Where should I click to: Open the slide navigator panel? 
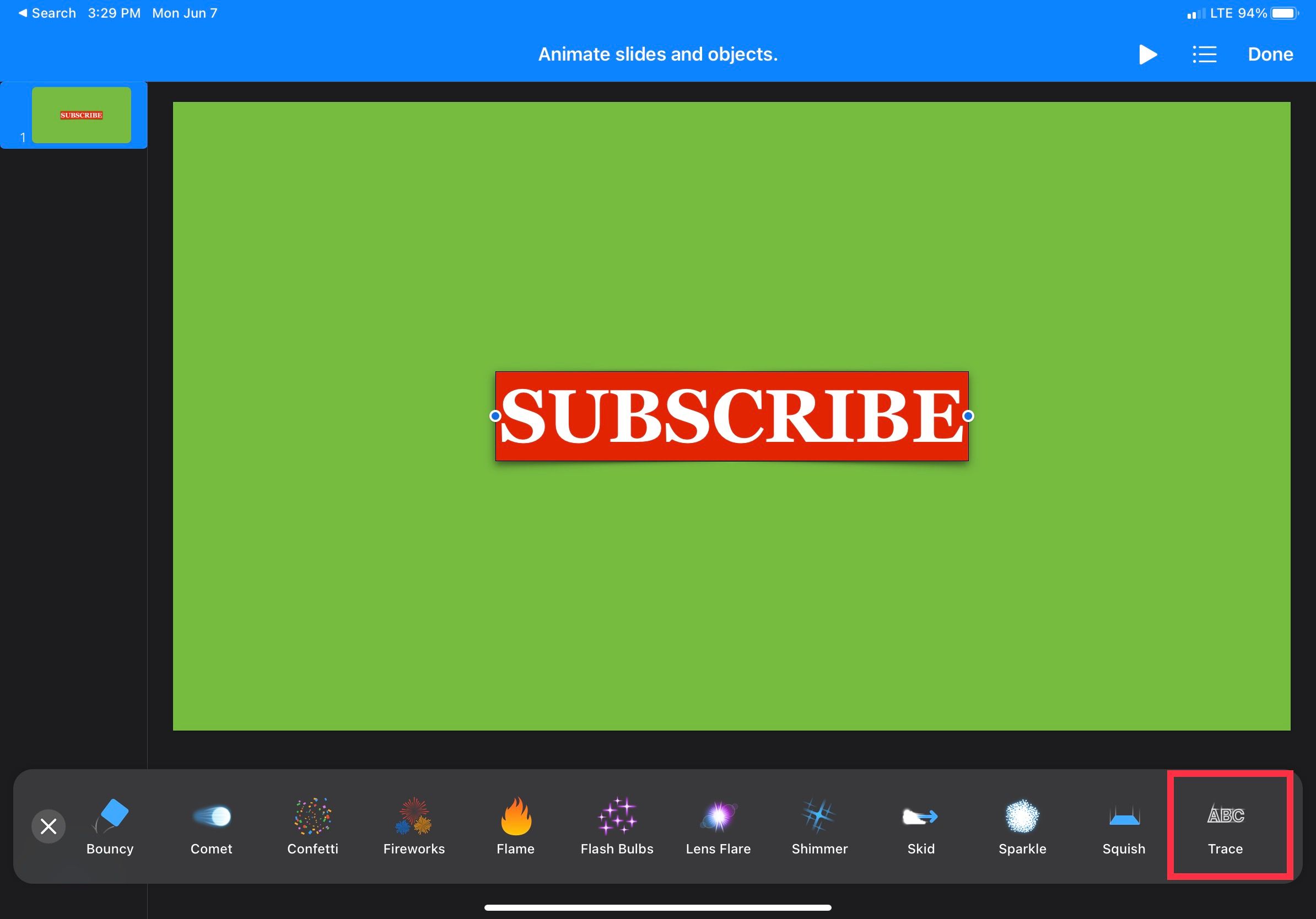point(1204,54)
